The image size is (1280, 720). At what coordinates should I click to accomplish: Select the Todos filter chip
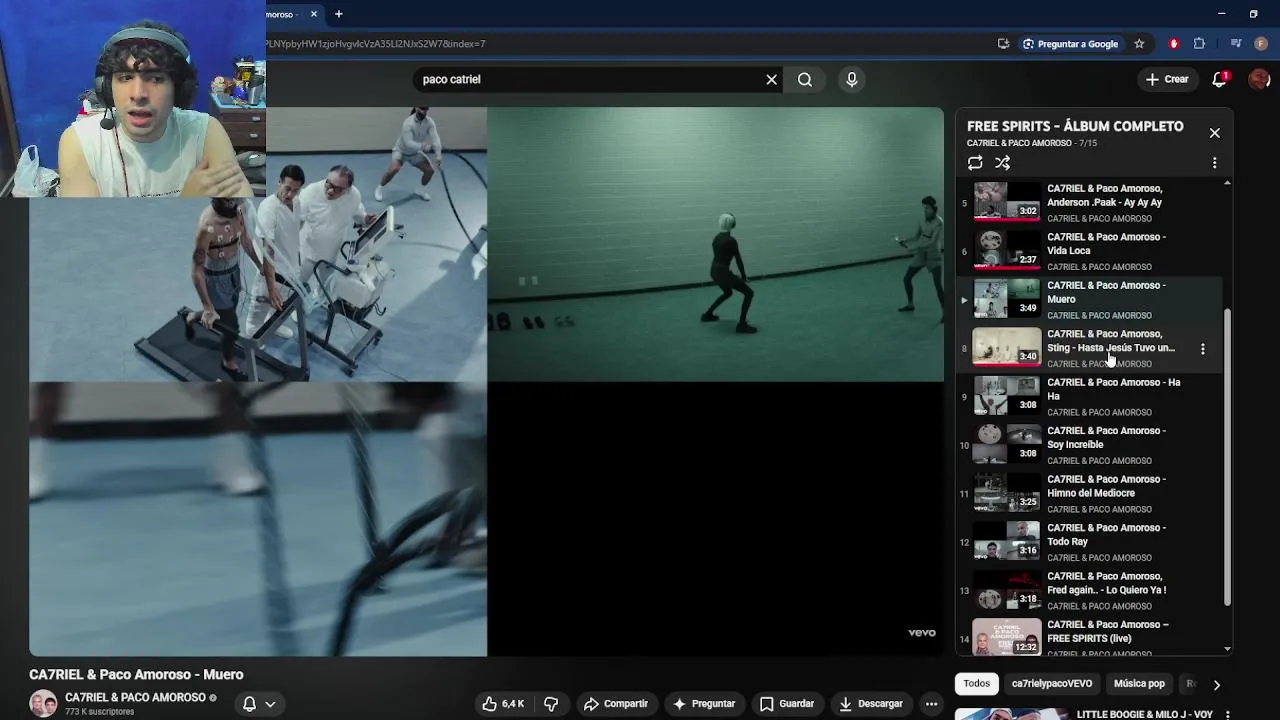977,684
